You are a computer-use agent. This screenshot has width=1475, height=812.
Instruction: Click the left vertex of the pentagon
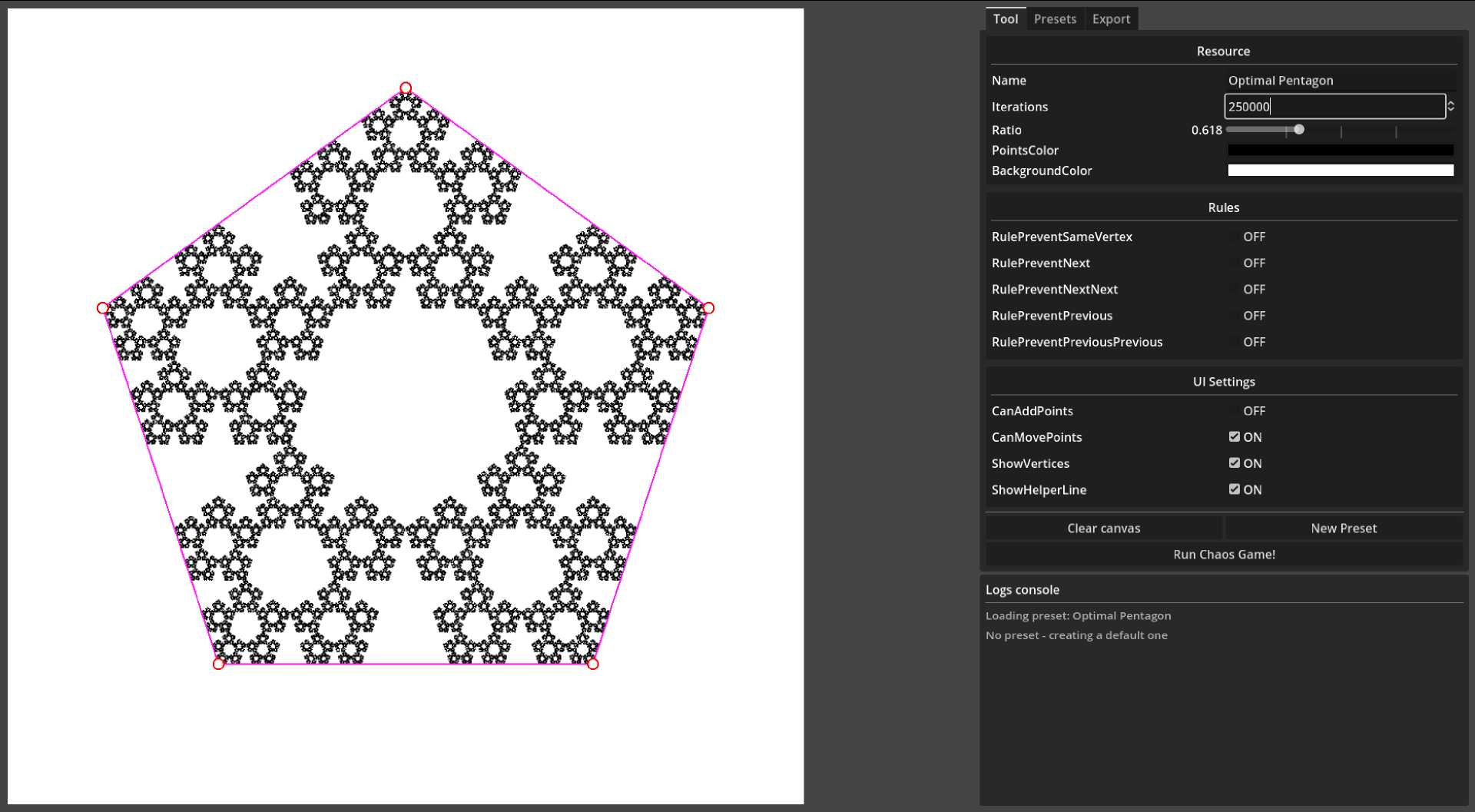click(x=103, y=308)
